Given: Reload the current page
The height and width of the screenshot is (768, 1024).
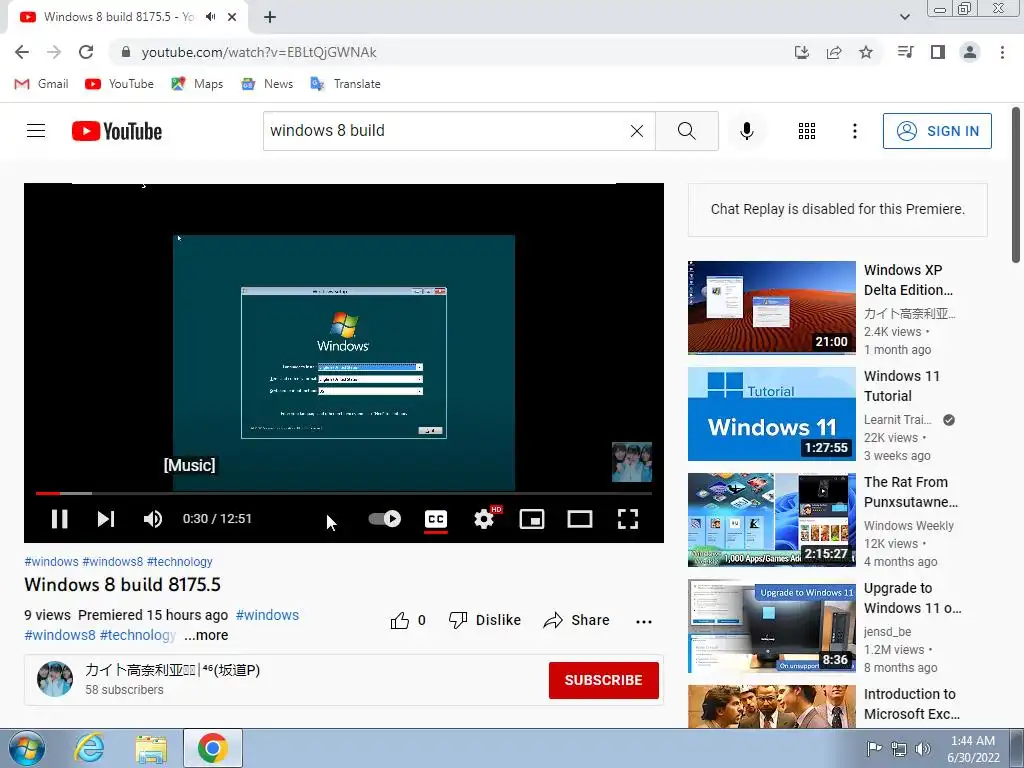Looking at the screenshot, I should 86,52.
